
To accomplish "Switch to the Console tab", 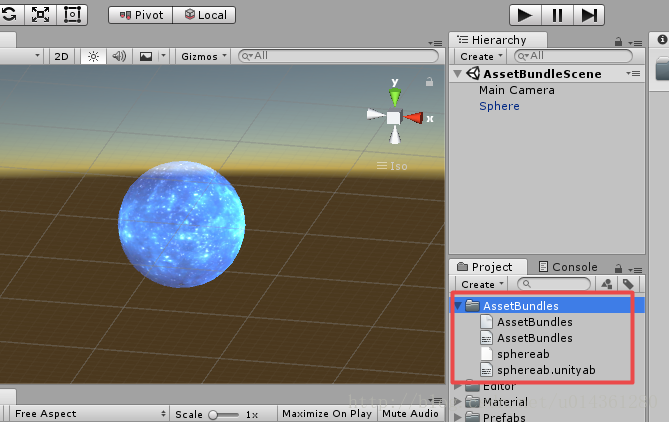I will coord(568,267).
